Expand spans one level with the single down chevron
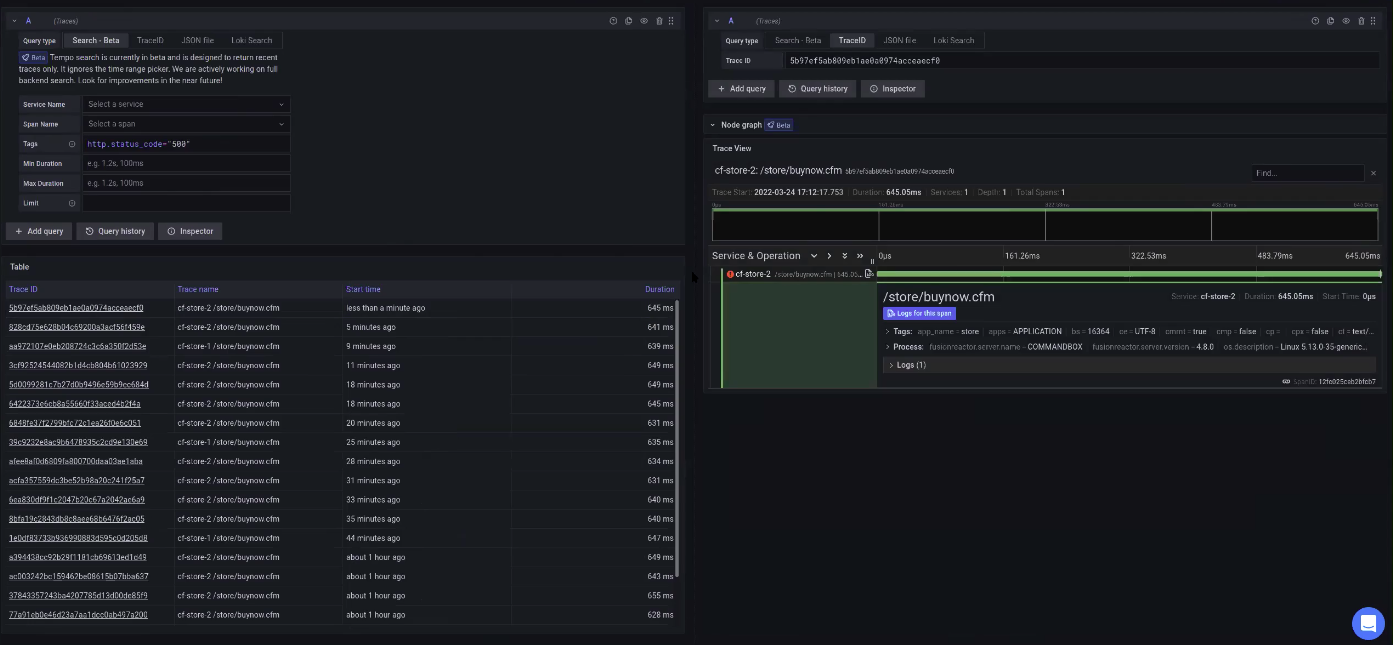 (814, 256)
